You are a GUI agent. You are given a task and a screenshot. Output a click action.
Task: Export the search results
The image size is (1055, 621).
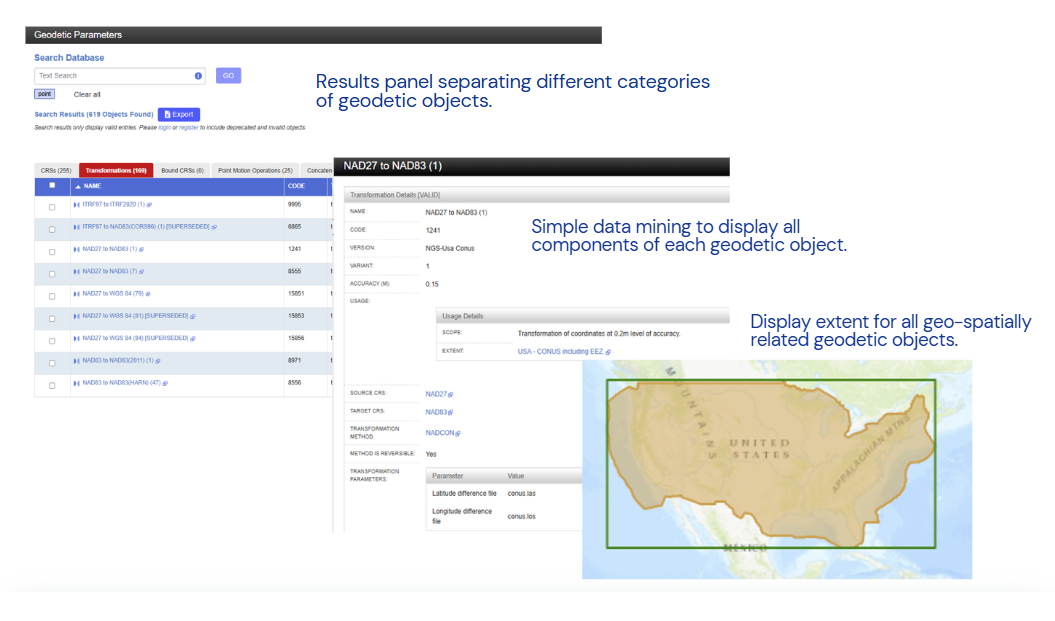click(179, 114)
